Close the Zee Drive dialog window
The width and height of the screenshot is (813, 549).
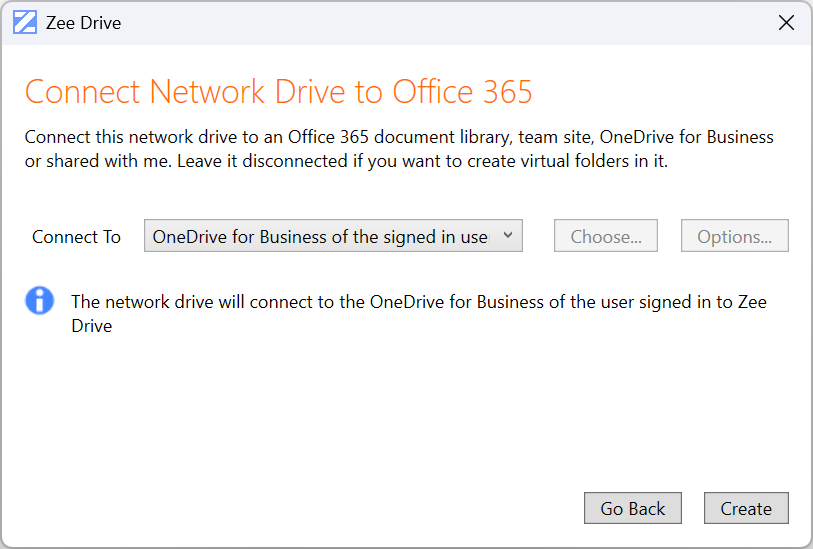click(787, 23)
